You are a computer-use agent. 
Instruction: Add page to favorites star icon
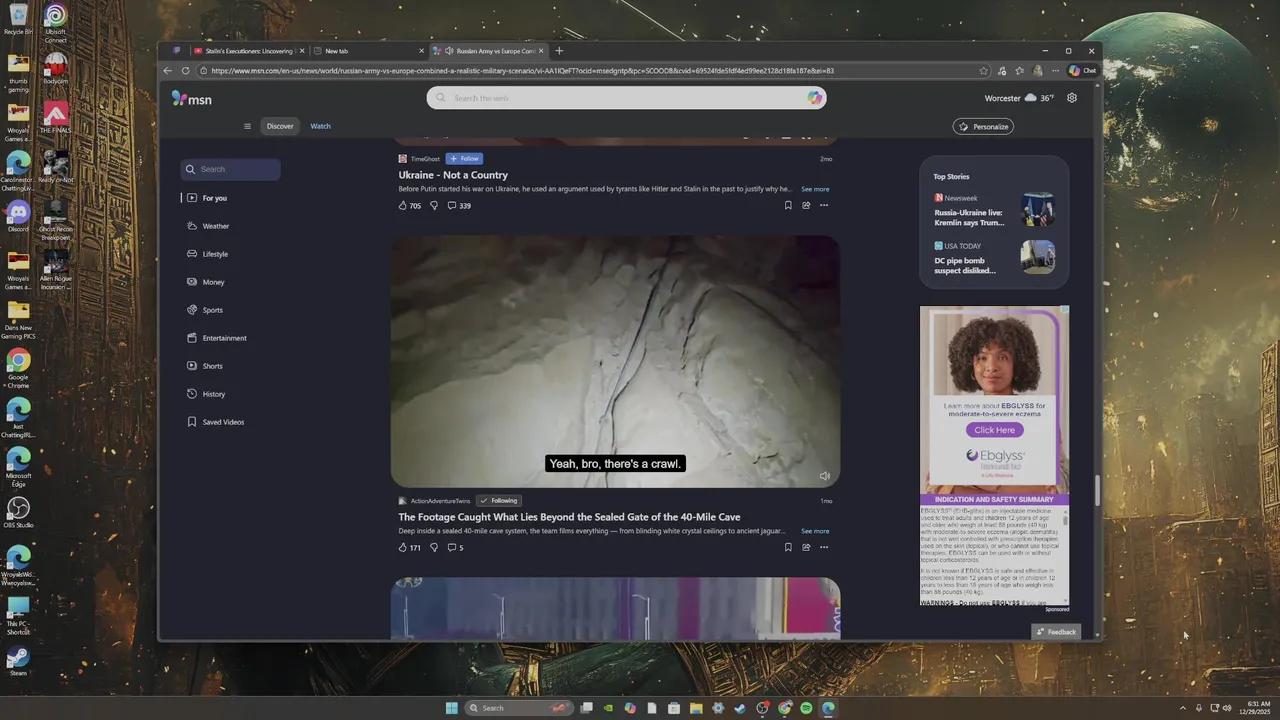point(984,71)
